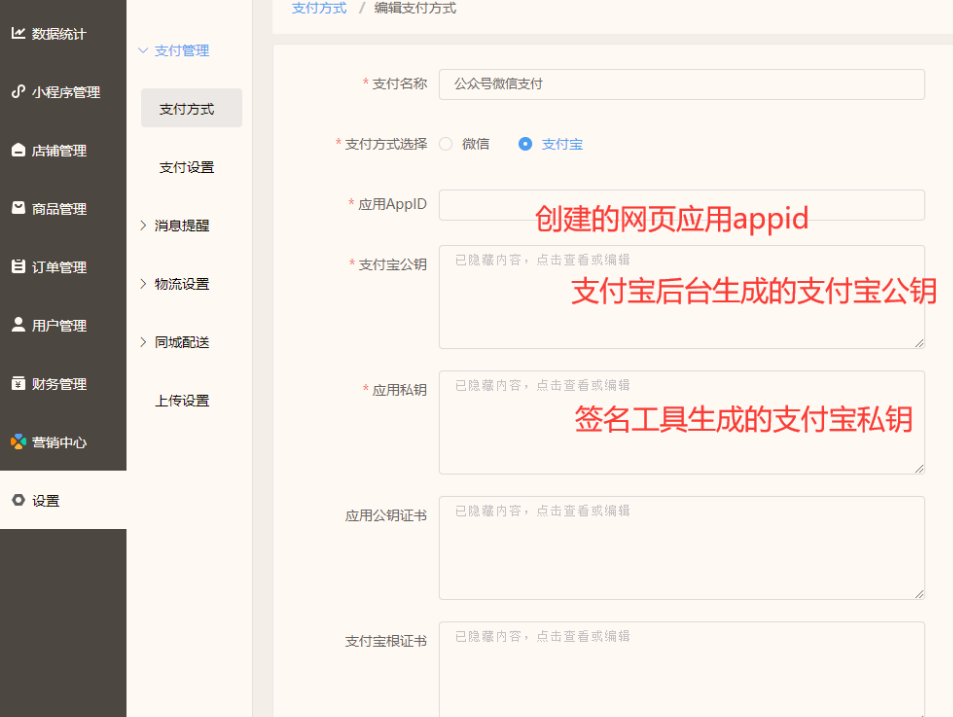The width and height of the screenshot is (953, 717).
Task: Click 支付管理 group title
Action: [x=182, y=50]
